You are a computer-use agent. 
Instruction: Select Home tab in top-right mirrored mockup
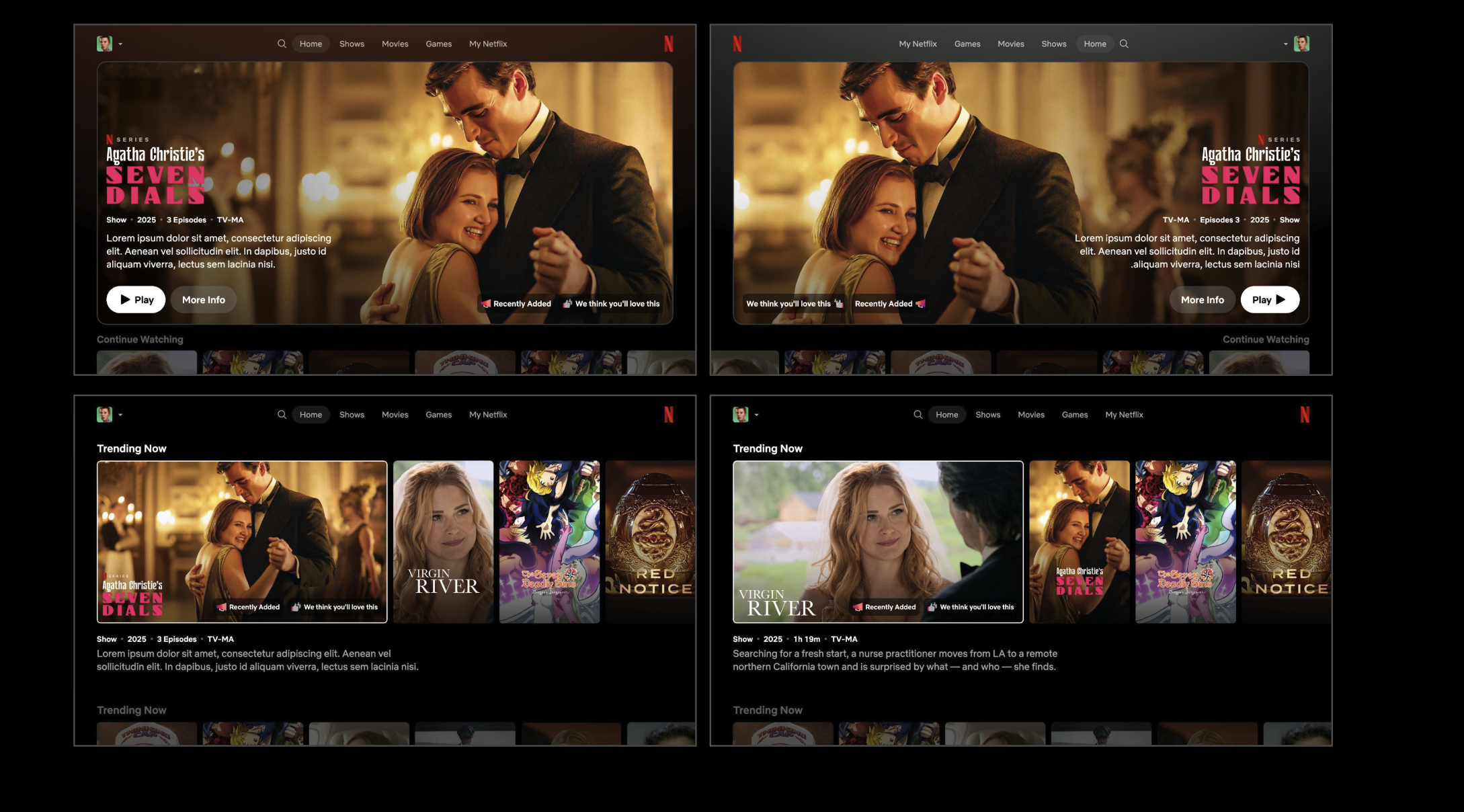[1095, 44]
